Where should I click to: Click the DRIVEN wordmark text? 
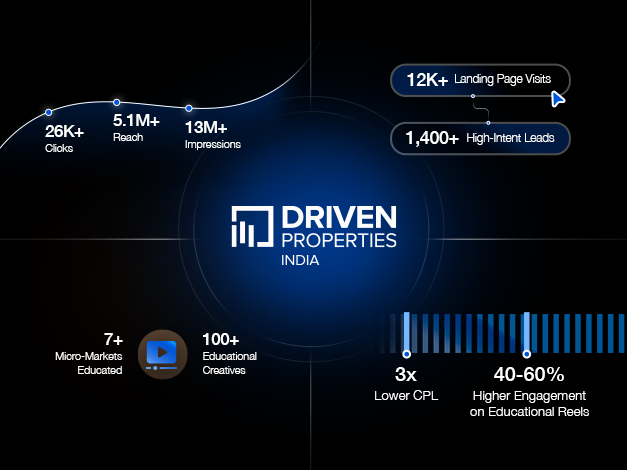click(x=340, y=217)
